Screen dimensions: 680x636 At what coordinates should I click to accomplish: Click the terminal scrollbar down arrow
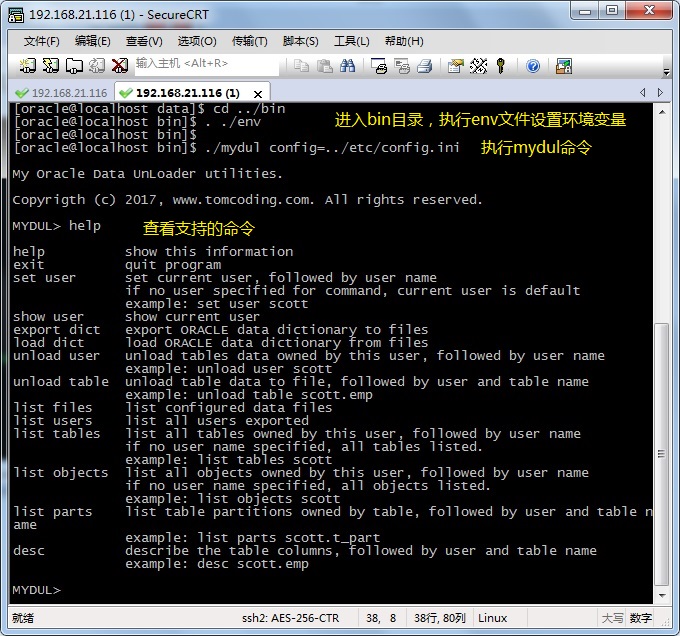[x=662, y=596]
